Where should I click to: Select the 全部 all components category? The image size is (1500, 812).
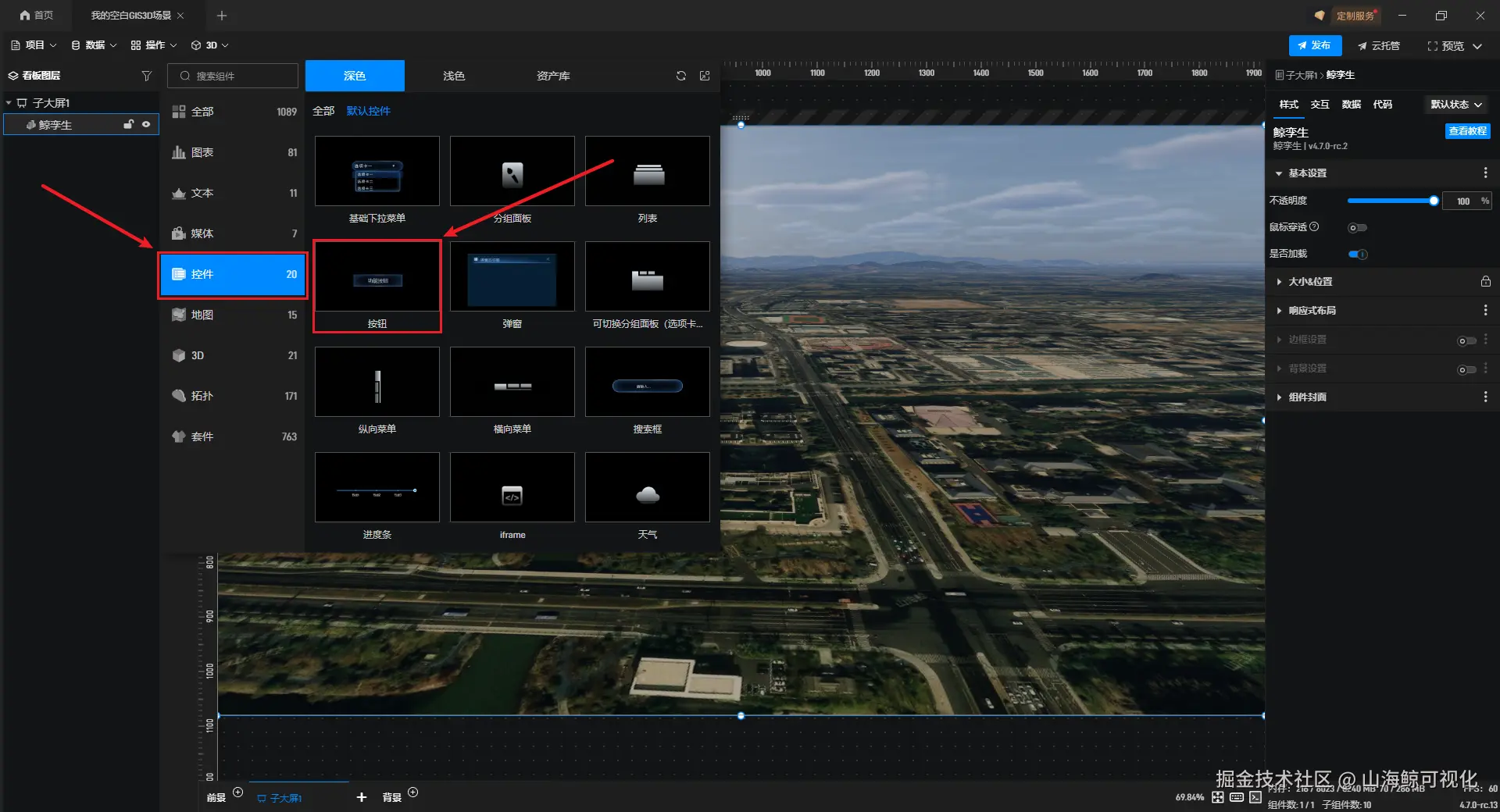click(x=234, y=112)
